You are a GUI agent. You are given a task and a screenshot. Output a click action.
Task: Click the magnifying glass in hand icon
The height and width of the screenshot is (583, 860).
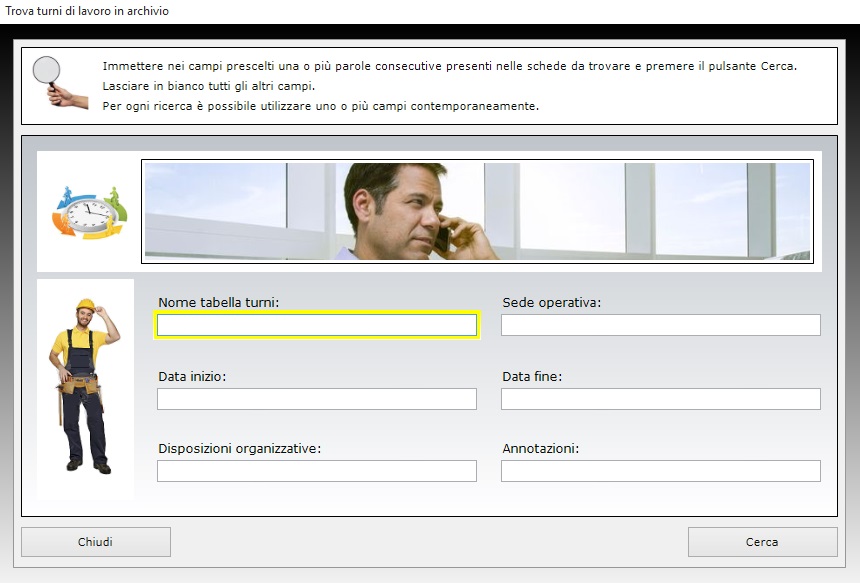pyautogui.click(x=59, y=82)
